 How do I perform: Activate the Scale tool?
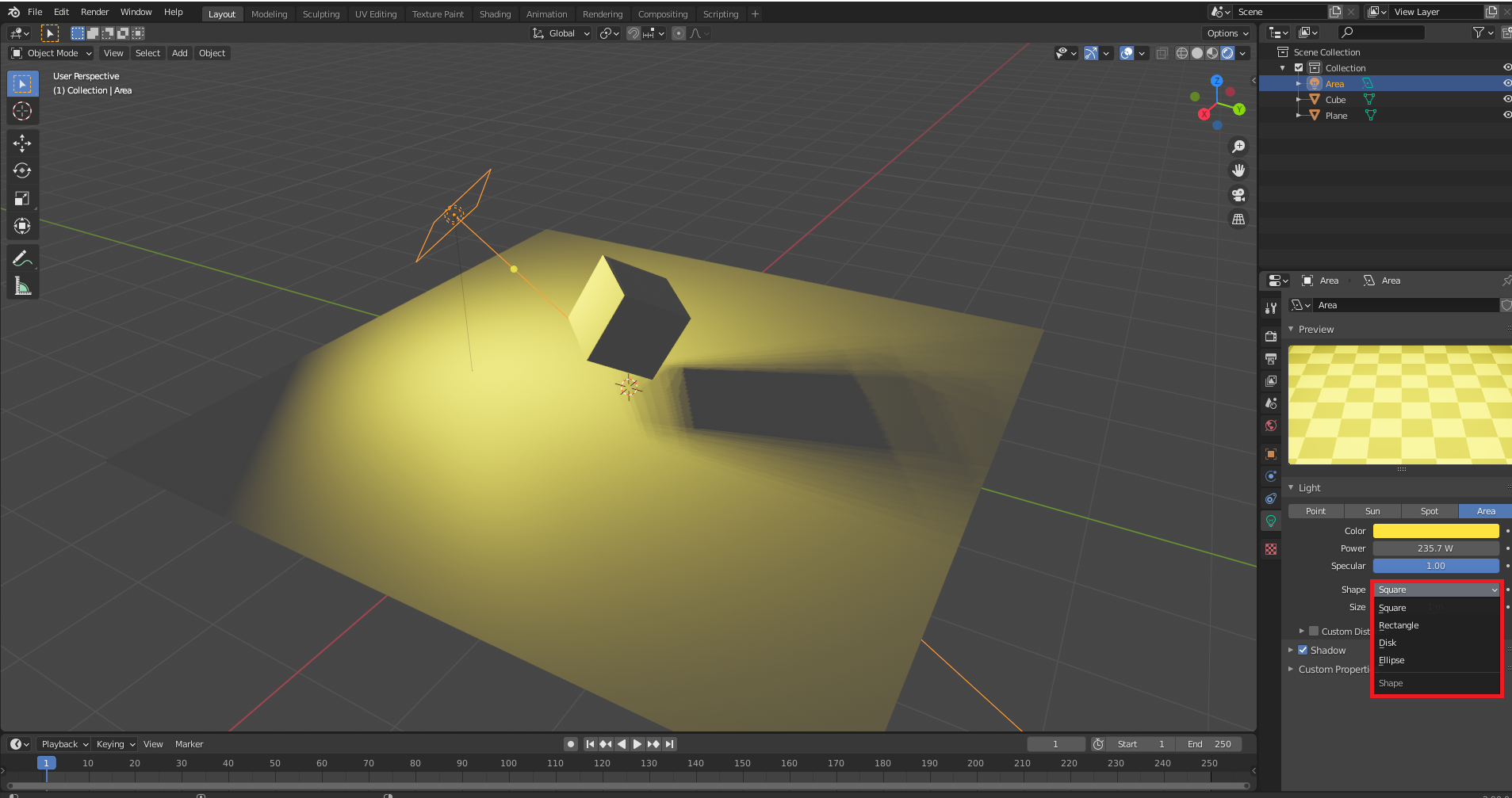(22, 198)
